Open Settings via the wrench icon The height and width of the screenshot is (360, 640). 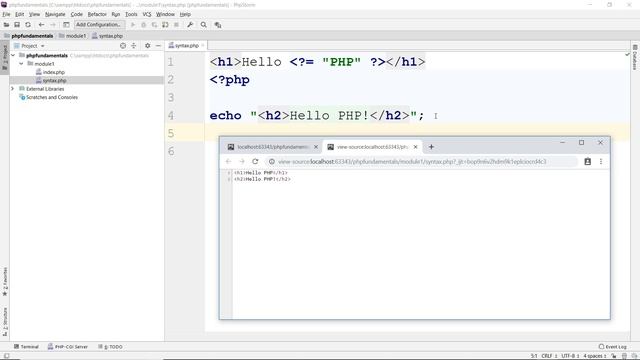point(190,25)
